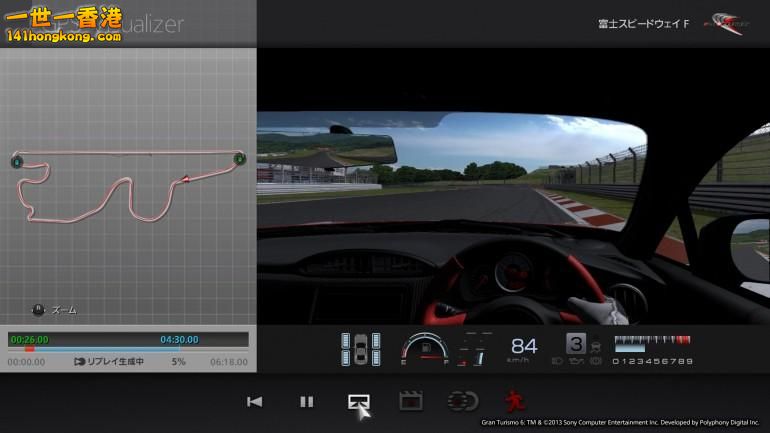Click the replay timeline progress bar

[128, 349]
